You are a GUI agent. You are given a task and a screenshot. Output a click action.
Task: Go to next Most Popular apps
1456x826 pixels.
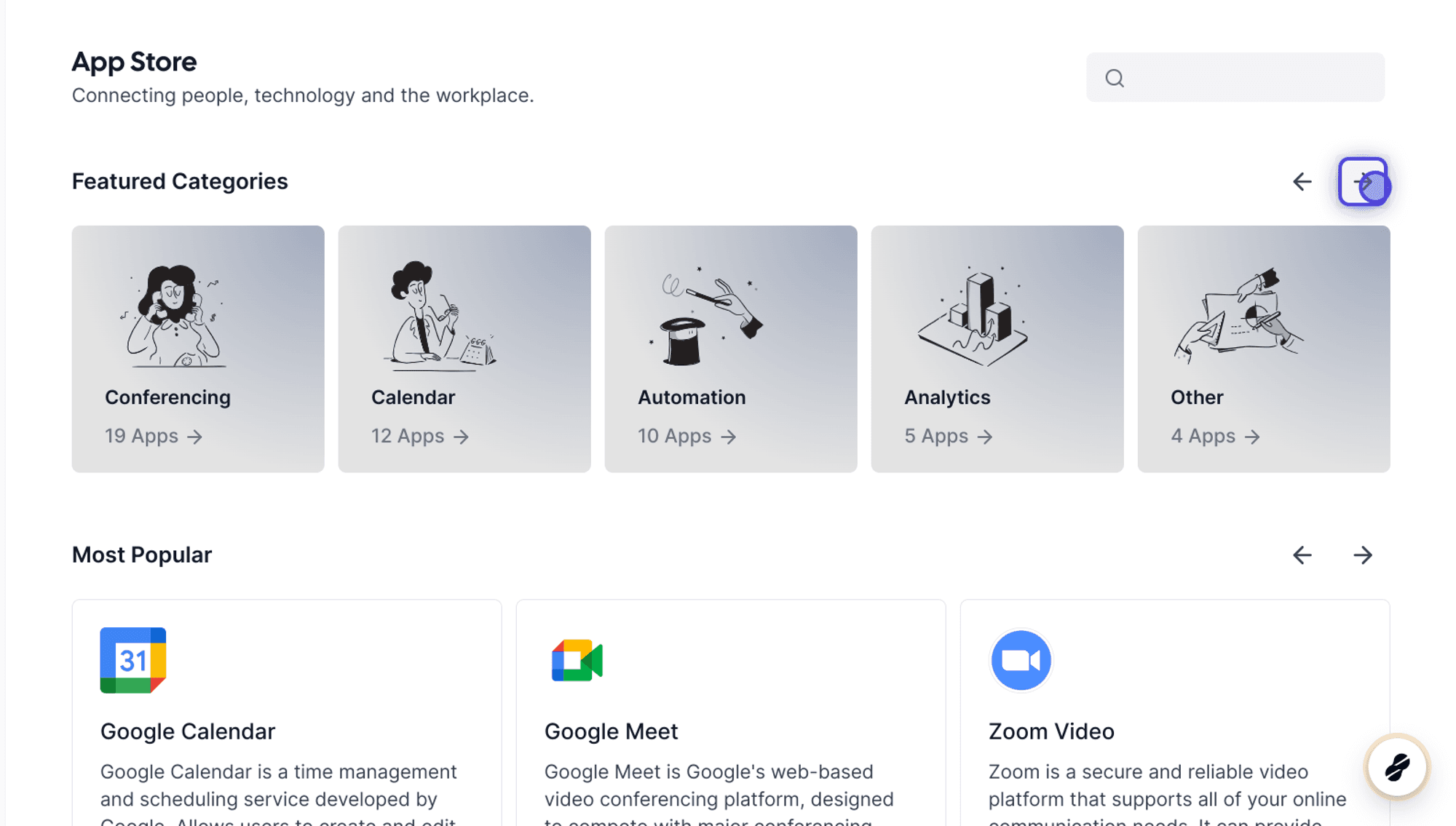pyautogui.click(x=1363, y=555)
